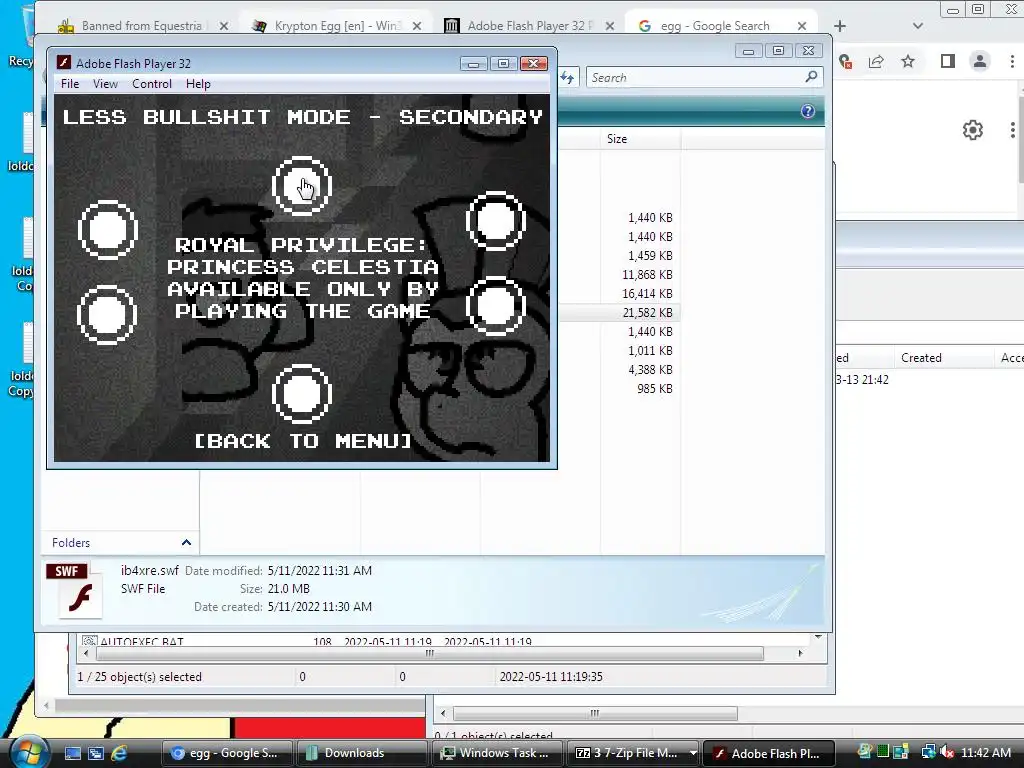Image resolution: width=1024 pixels, height=768 pixels.
Task: Expand the 7-Zip File Manager taskbar group
Action: (x=693, y=753)
